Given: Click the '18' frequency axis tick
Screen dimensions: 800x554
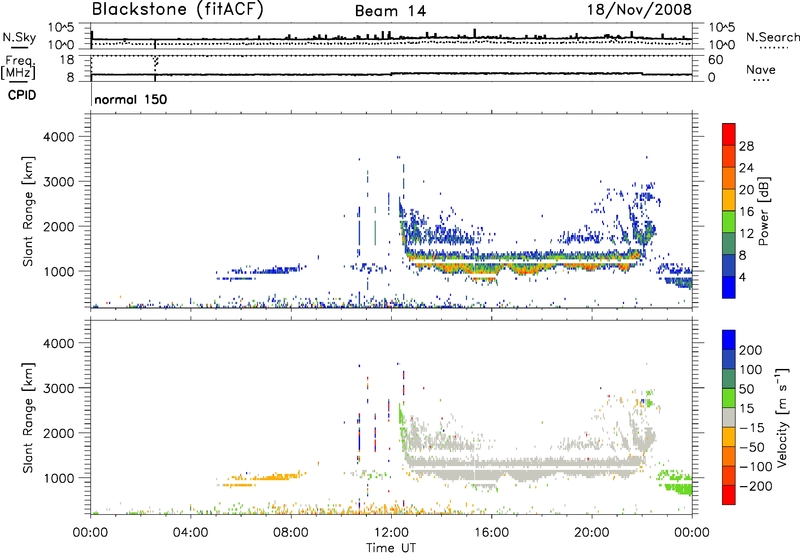Looking at the screenshot, I should (67, 60).
